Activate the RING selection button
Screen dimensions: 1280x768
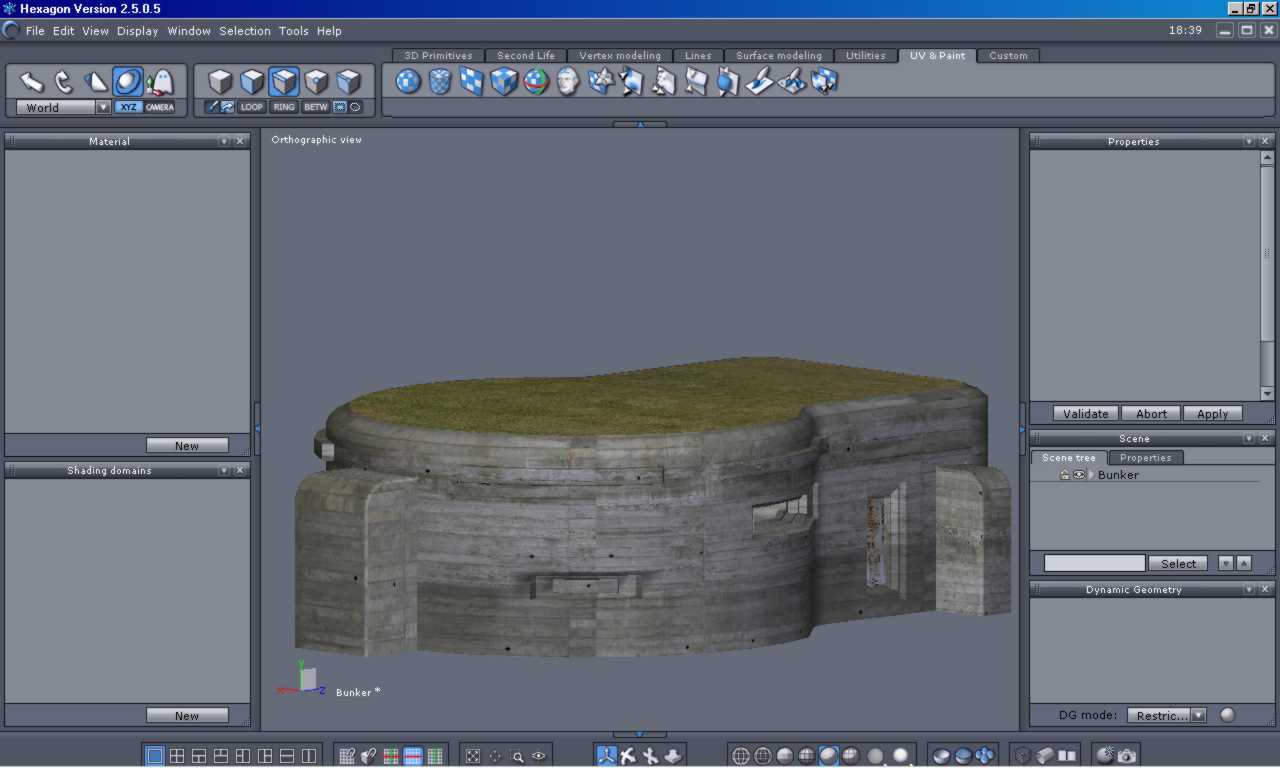point(284,107)
